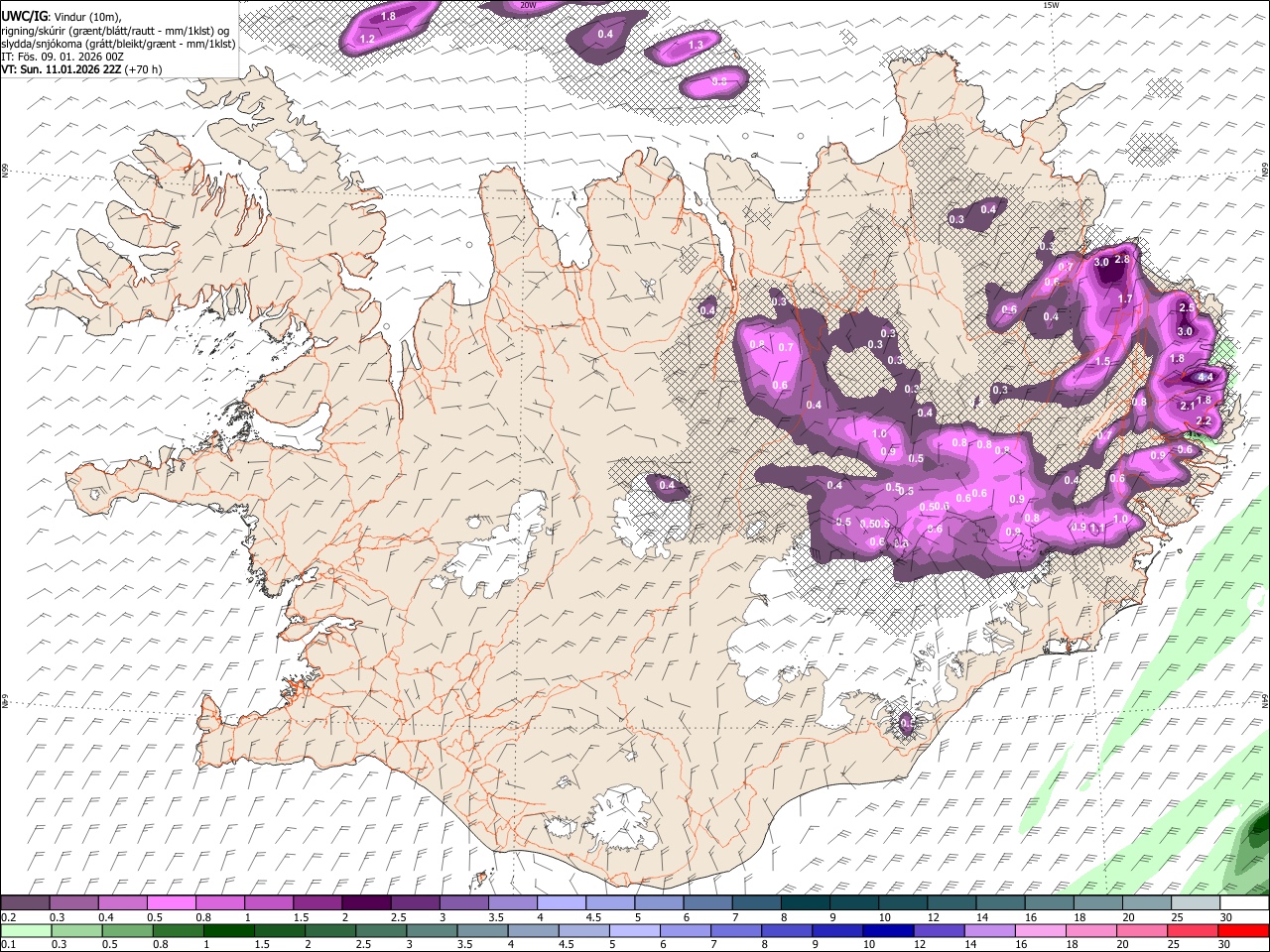Select the top-row legend swatch labeled 25

click(x=1196, y=903)
